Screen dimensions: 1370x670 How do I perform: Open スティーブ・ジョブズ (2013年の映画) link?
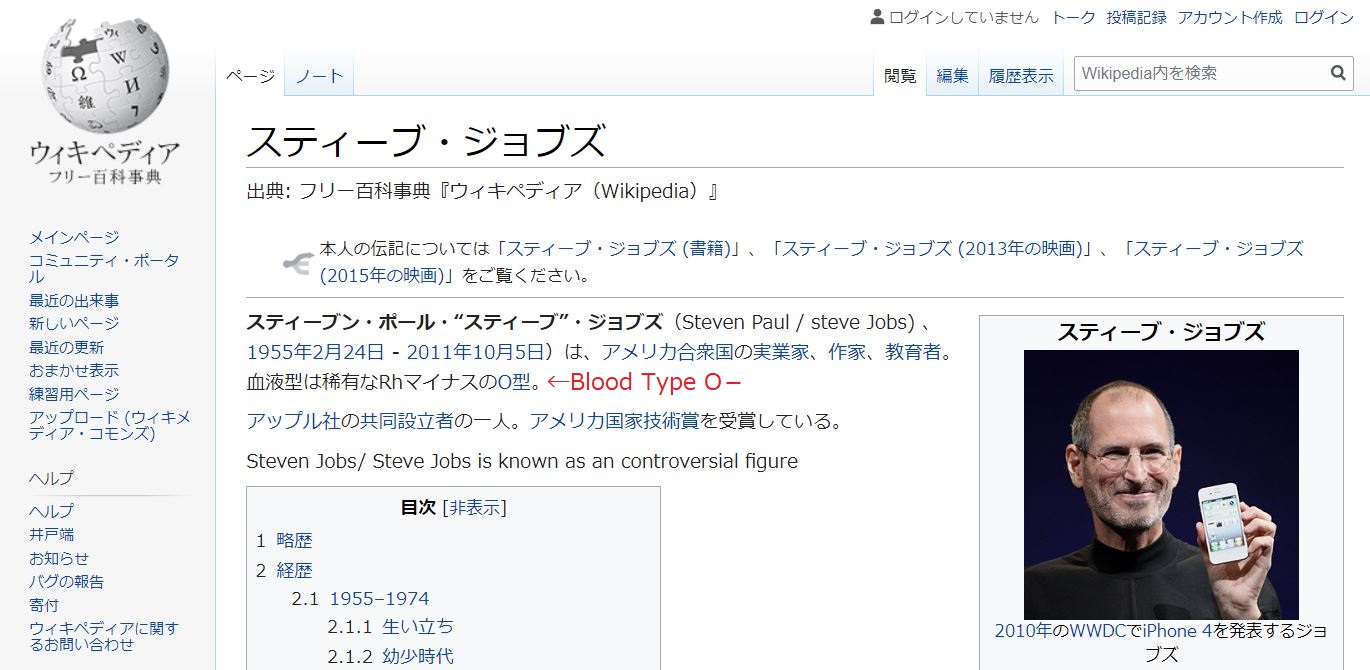933,248
